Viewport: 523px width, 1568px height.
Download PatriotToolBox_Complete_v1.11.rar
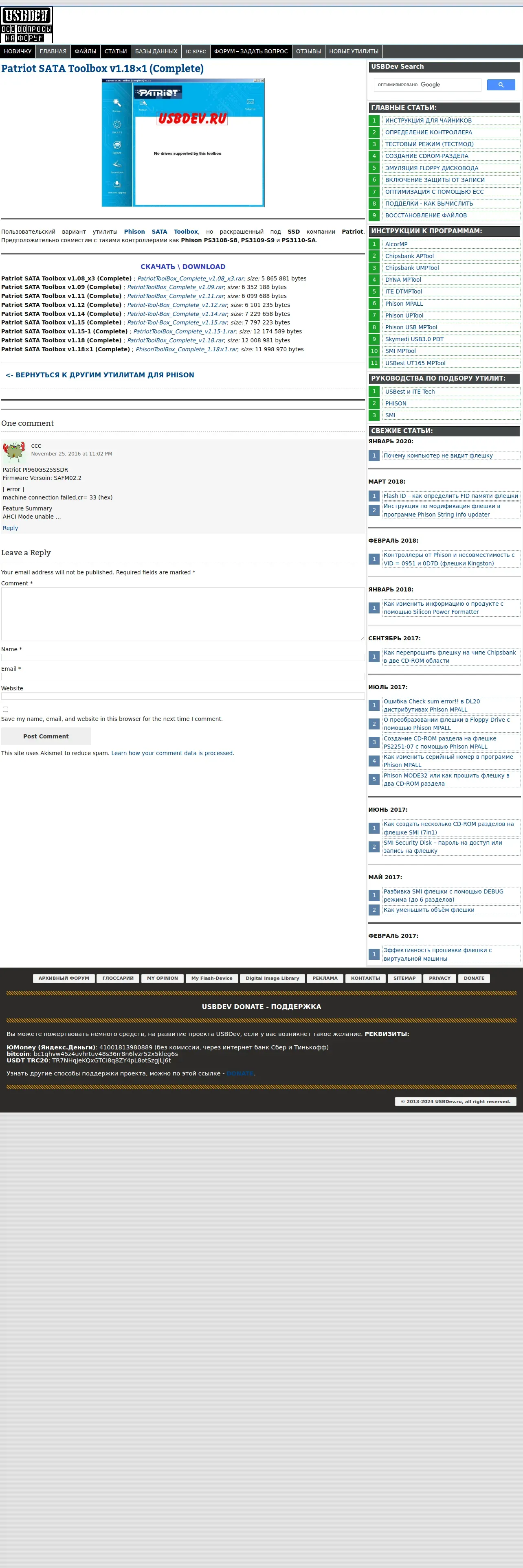(175, 296)
